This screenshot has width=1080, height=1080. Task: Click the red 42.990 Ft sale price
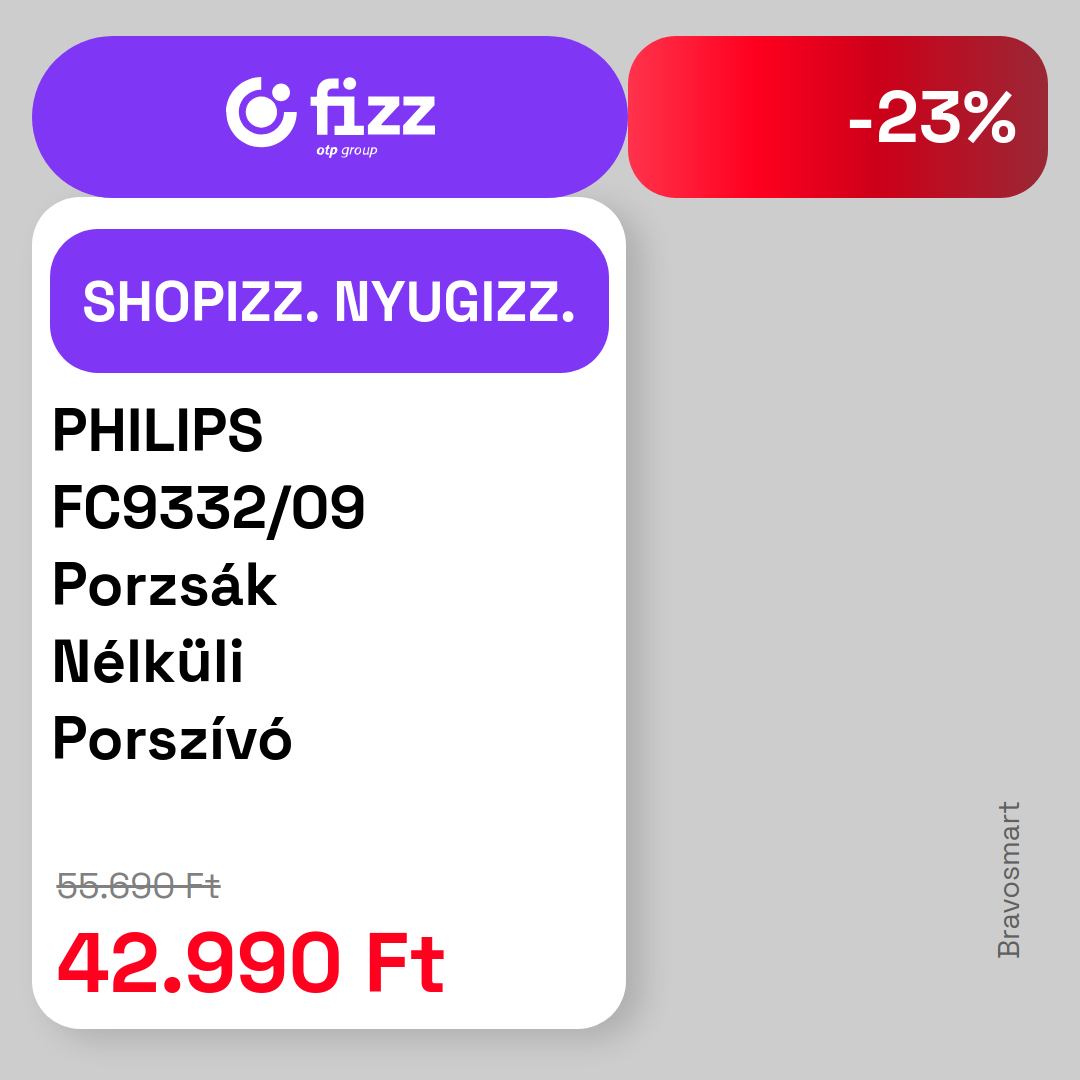251,963
